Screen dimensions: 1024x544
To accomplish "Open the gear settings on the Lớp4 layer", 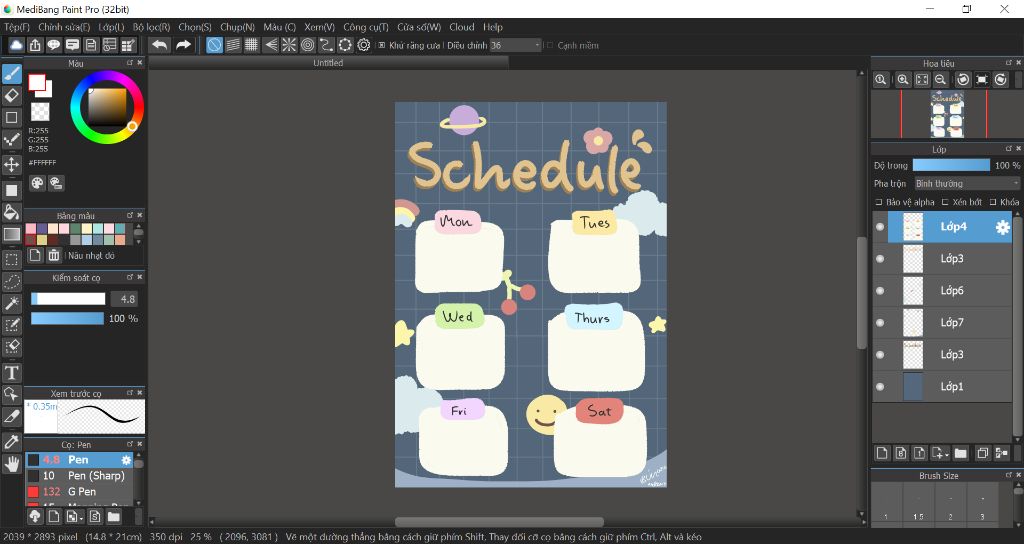I will point(1002,227).
